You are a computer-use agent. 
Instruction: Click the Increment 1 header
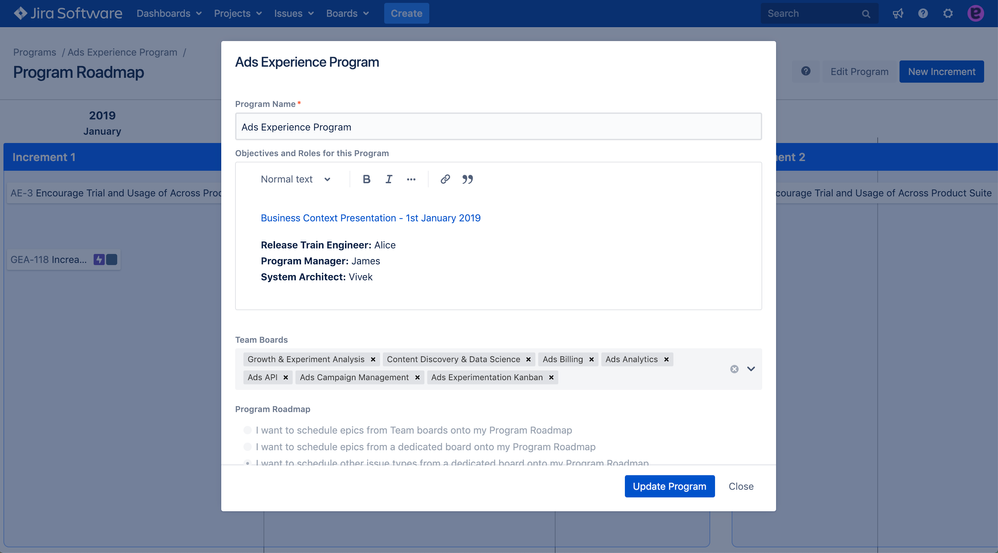[113, 157]
